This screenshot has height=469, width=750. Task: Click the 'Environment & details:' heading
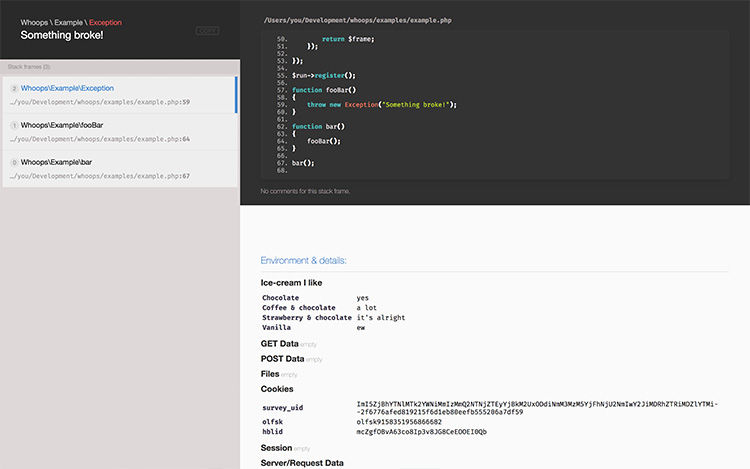tap(303, 260)
